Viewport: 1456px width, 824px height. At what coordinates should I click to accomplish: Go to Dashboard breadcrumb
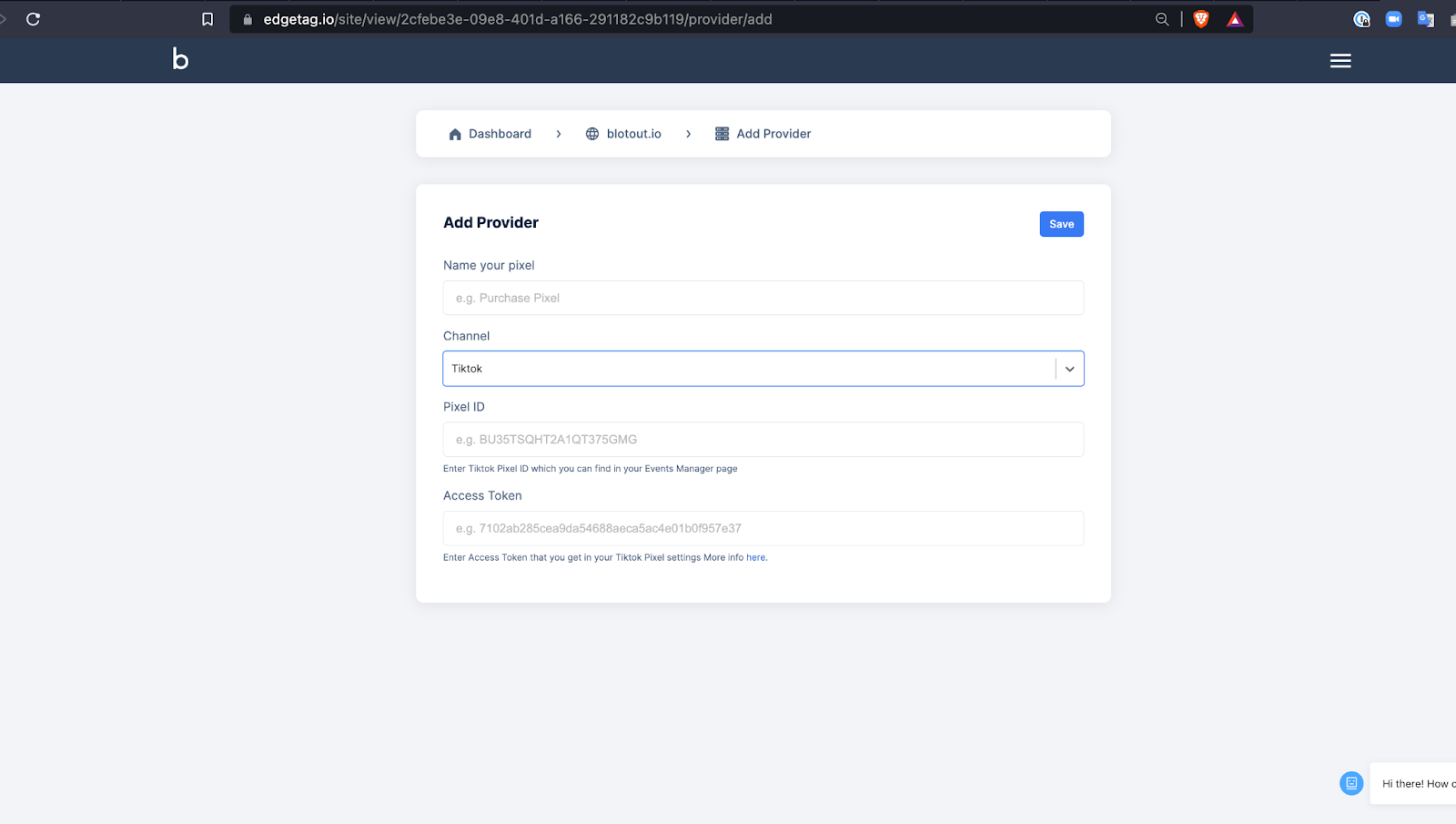click(500, 134)
